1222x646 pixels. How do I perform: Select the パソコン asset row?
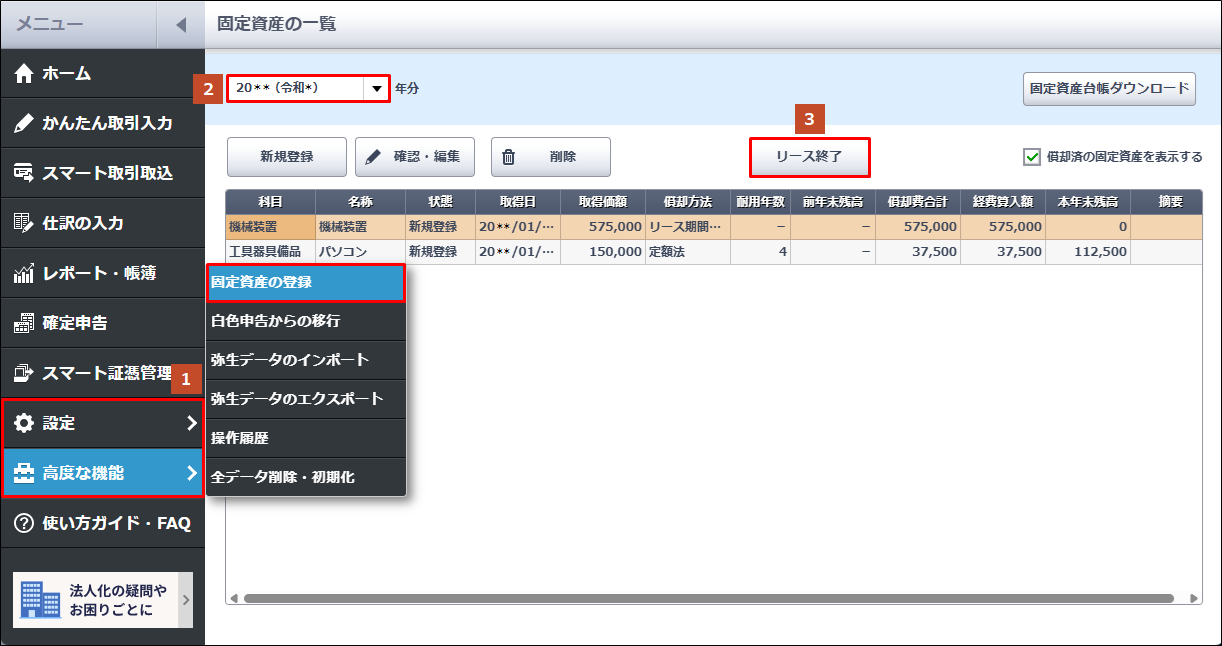point(343,252)
